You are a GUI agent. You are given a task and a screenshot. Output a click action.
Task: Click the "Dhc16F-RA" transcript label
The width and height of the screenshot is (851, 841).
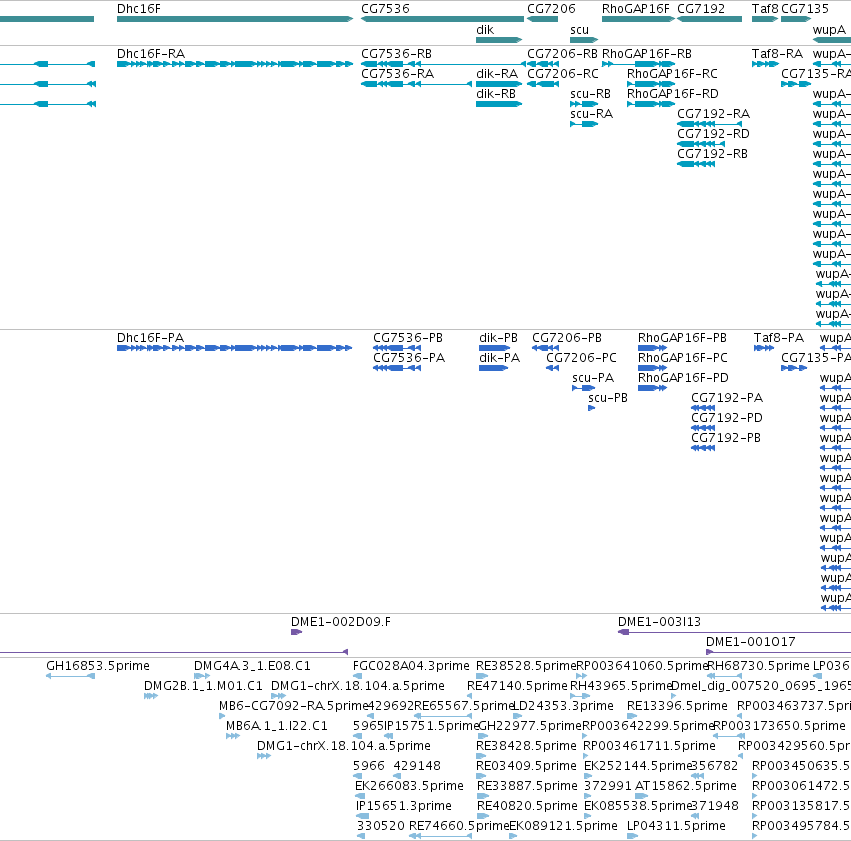[151, 54]
